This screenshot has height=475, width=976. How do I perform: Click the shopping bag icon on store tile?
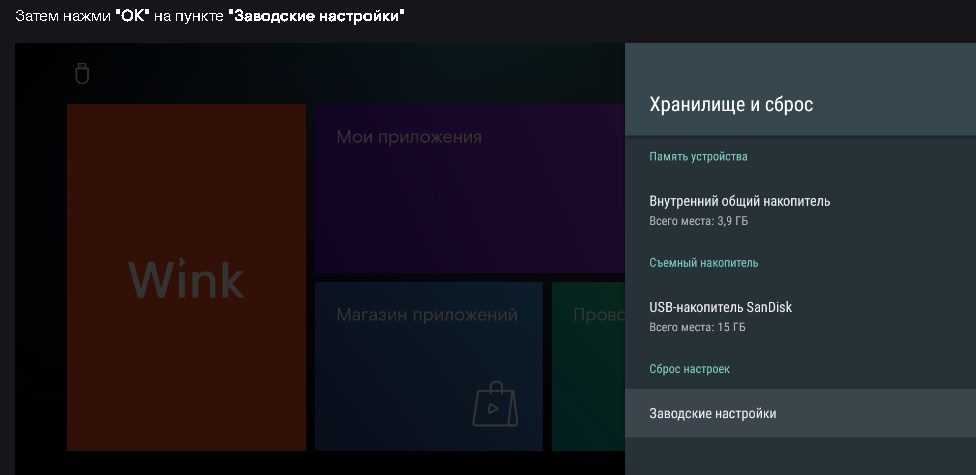pyautogui.click(x=495, y=402)
